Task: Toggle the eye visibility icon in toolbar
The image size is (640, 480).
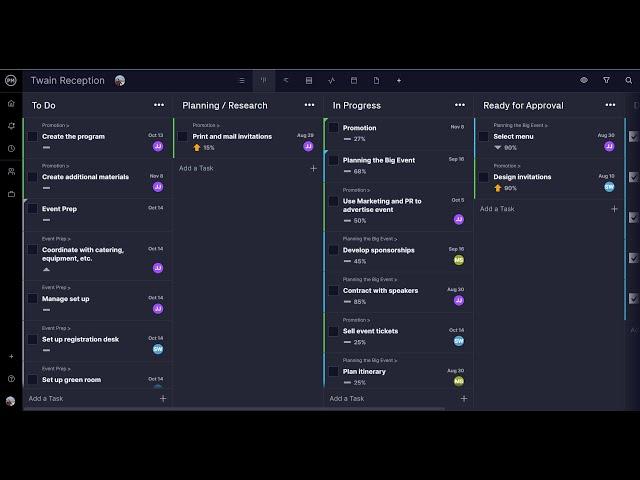Action: (584, 80)
